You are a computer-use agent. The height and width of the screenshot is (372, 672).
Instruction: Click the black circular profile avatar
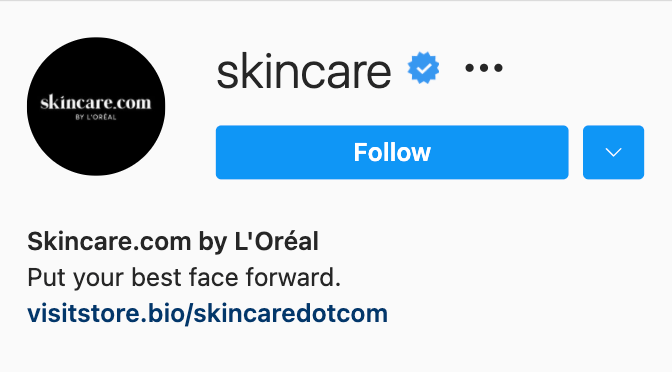click(x=96, y=106)
